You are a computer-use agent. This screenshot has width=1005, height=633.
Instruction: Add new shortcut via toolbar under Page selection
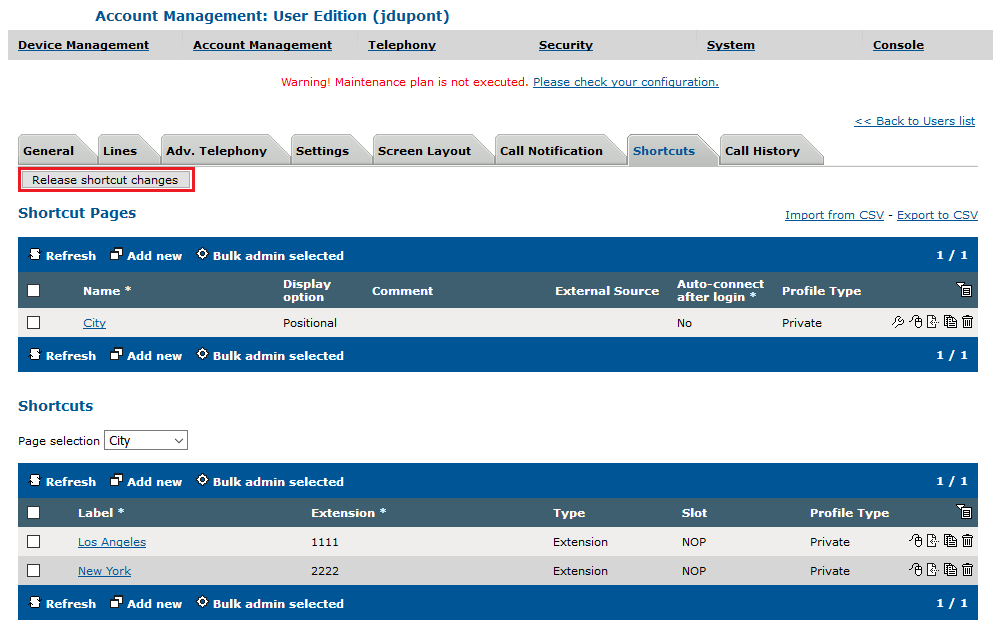coord(146,481)
